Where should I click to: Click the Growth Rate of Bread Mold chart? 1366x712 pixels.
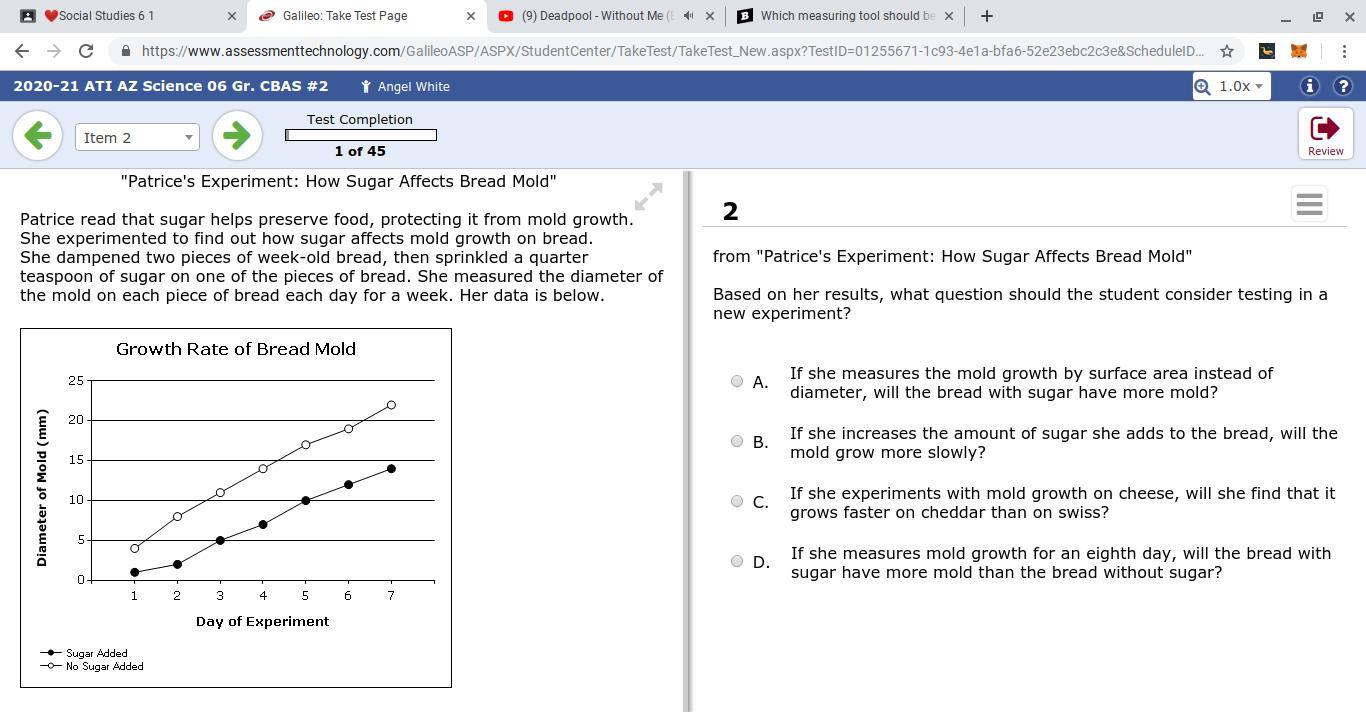pyautogui.click(x=236, y=508)
